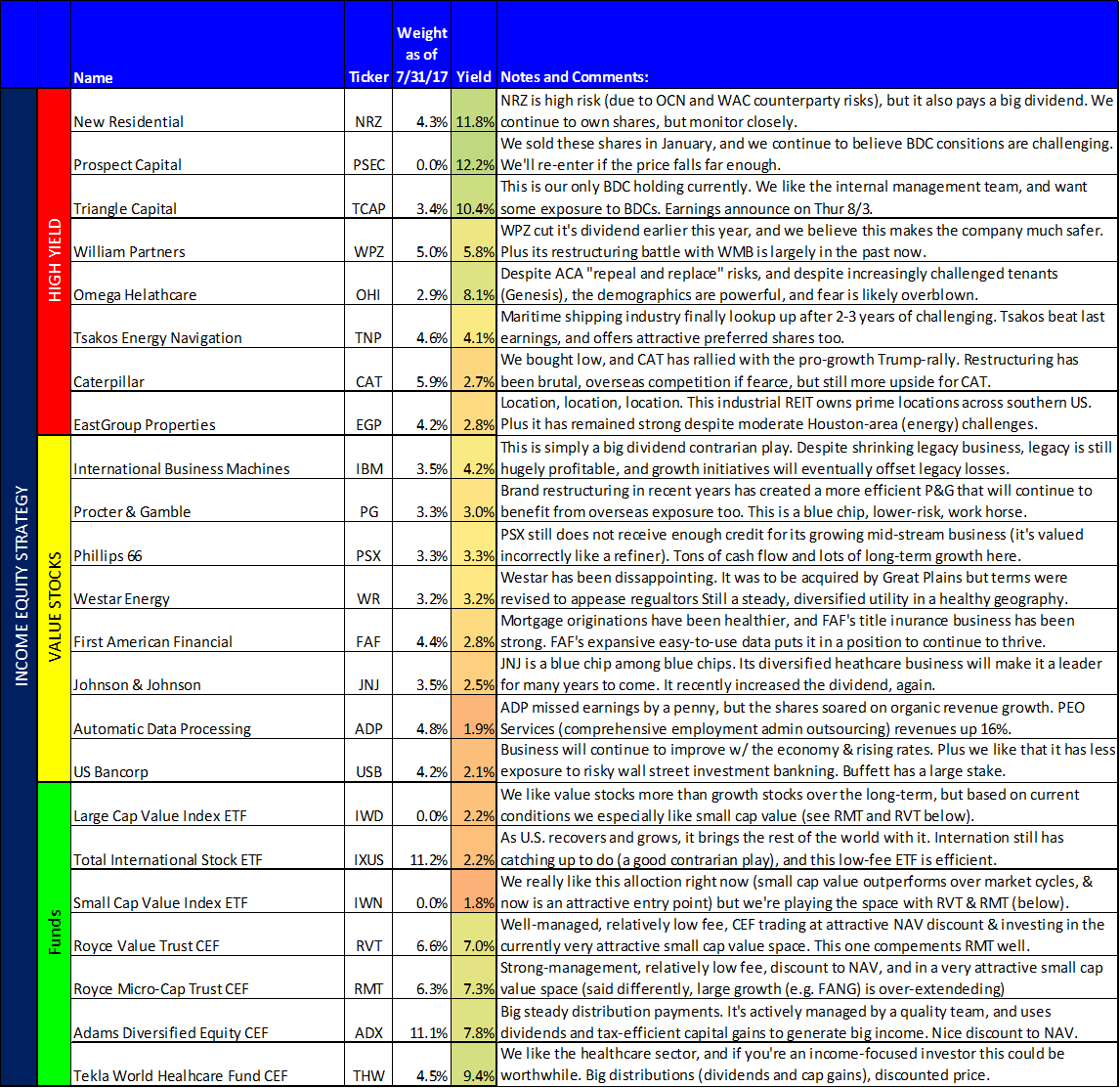Click 'Automatic Data Processing' cell
The image size is (1120, 1088).
[x=207, y=718]
